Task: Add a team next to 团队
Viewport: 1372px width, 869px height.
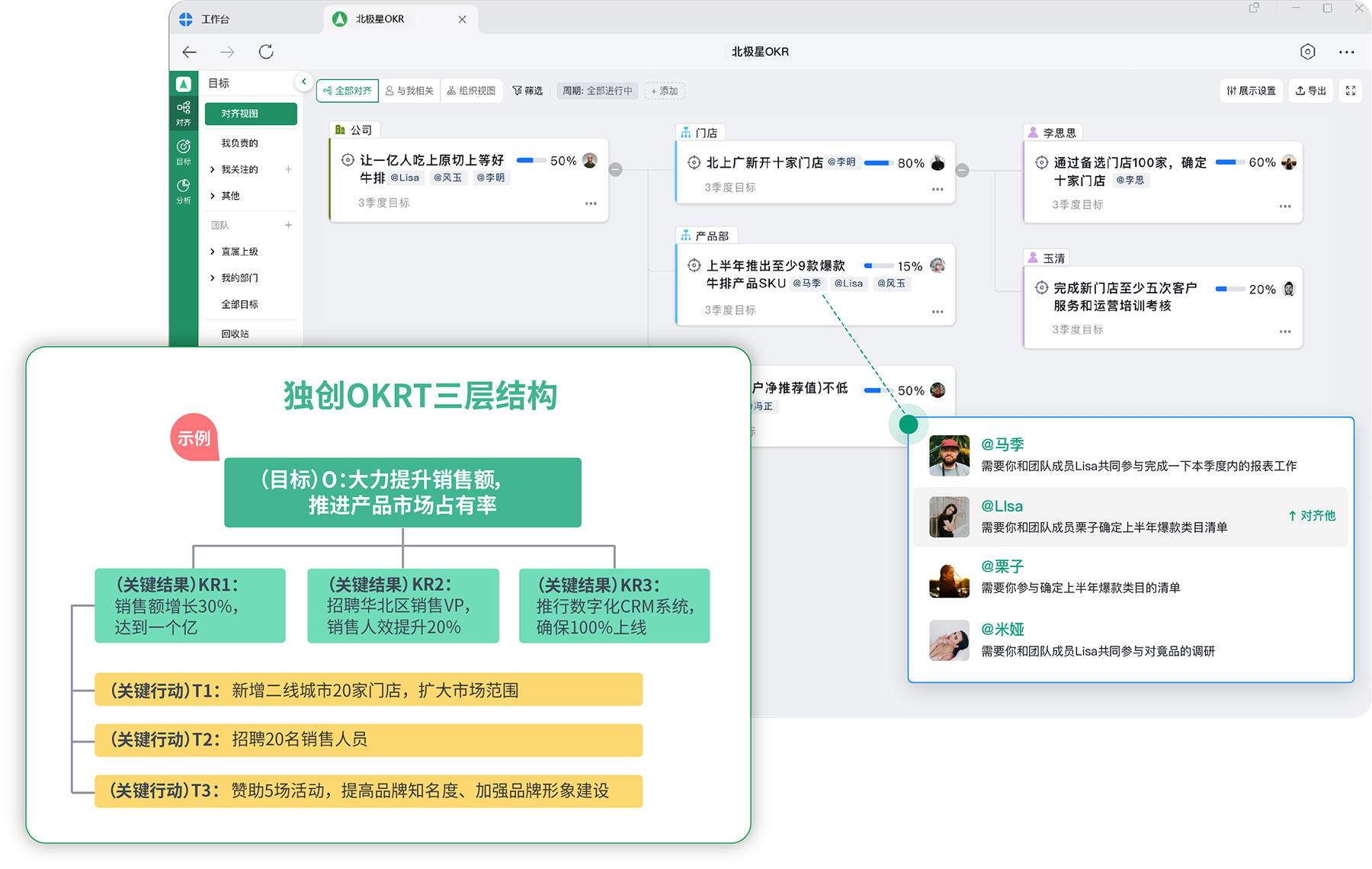Action: tap(288, 225)
